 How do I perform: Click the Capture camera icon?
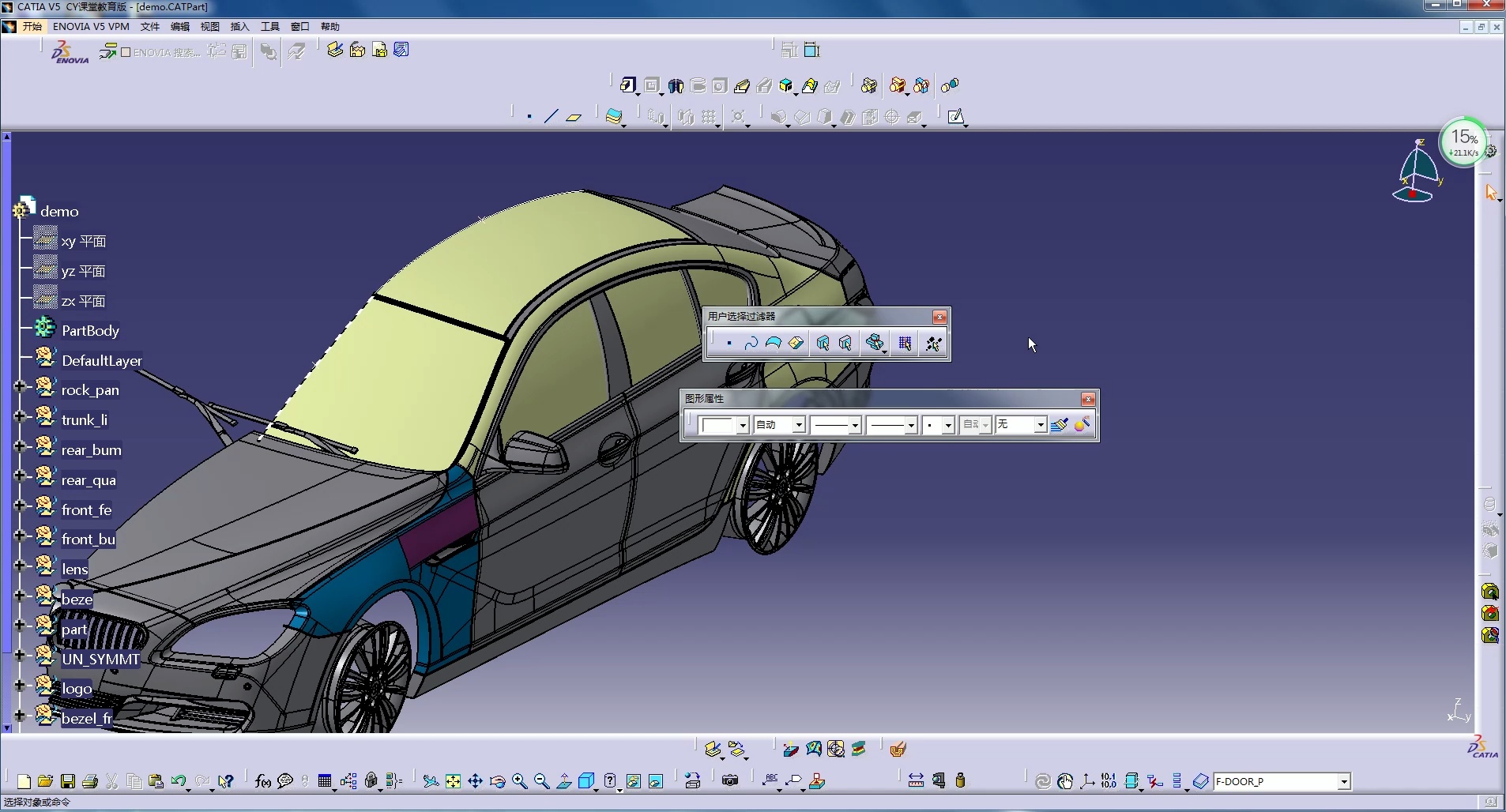click(730, 781)
